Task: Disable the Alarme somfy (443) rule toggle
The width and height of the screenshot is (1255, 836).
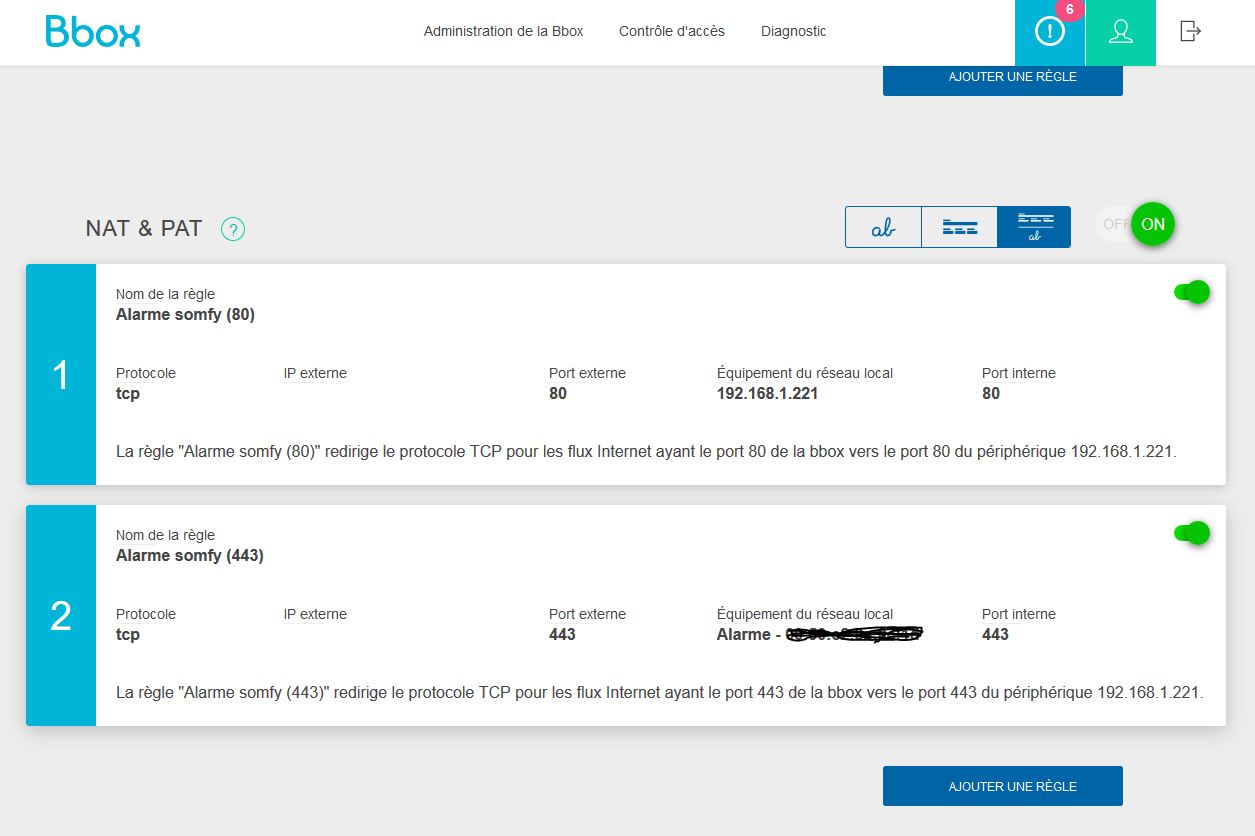Action: point(1192,533)
